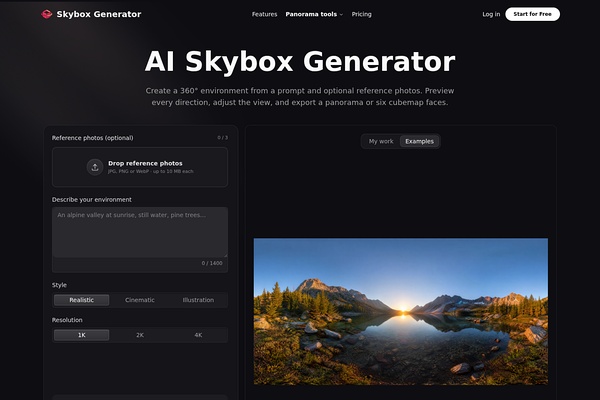This screenshot has height=400, width=600.
Task: Open the Features page
Action: 264,14
